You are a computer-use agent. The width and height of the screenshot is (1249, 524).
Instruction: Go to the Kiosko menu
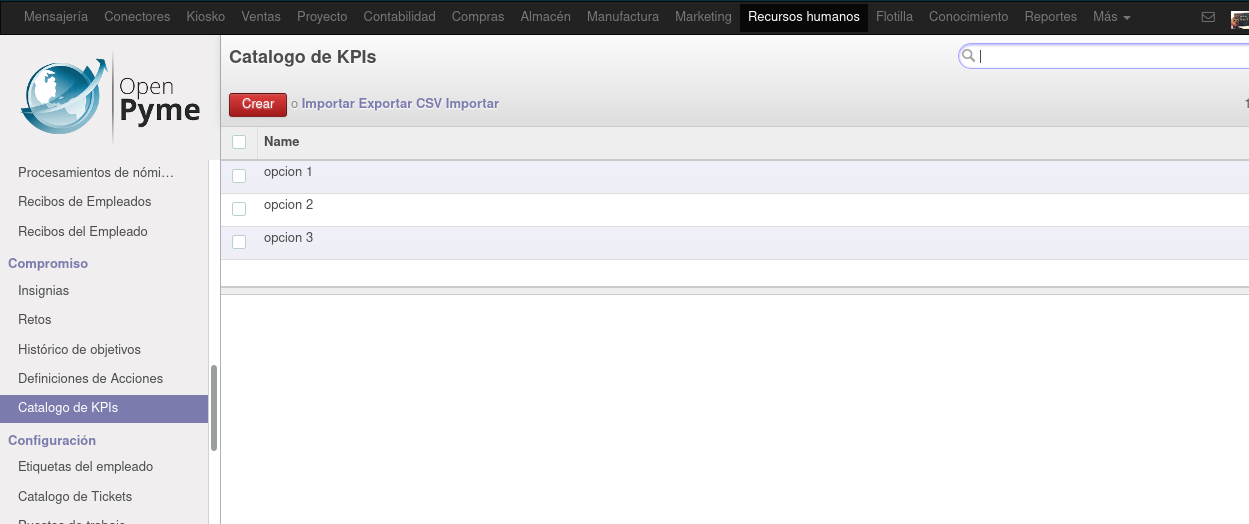[206, 17]
